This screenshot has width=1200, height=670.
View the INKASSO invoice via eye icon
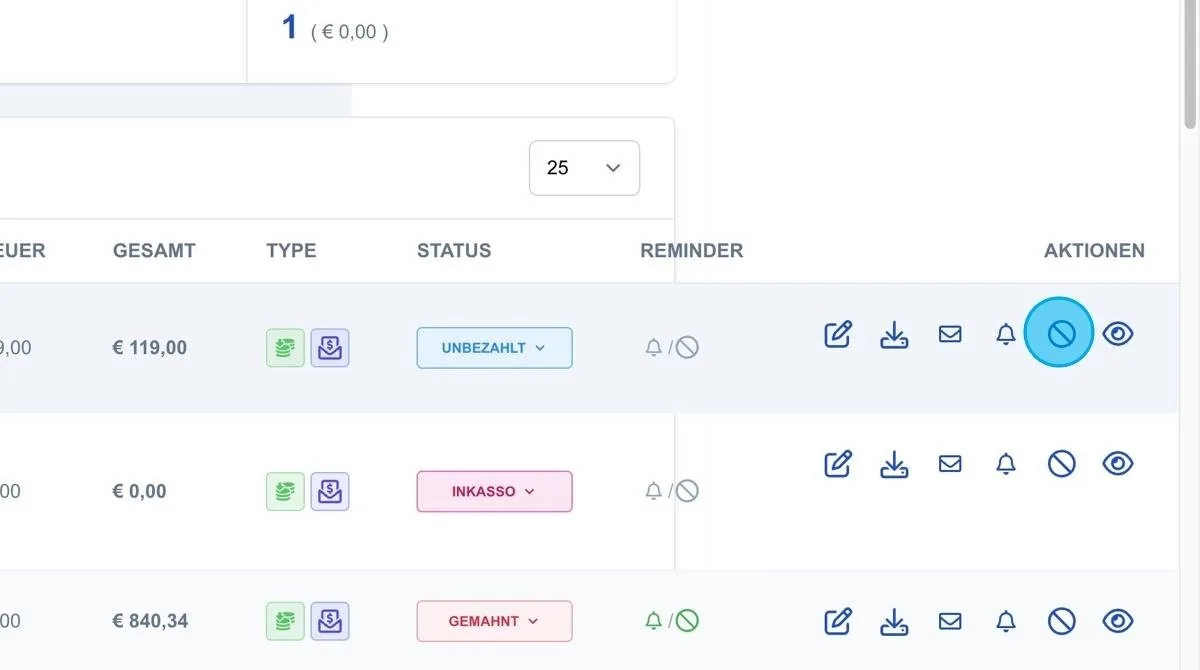pyautogui.click(x=1118, y=463)
